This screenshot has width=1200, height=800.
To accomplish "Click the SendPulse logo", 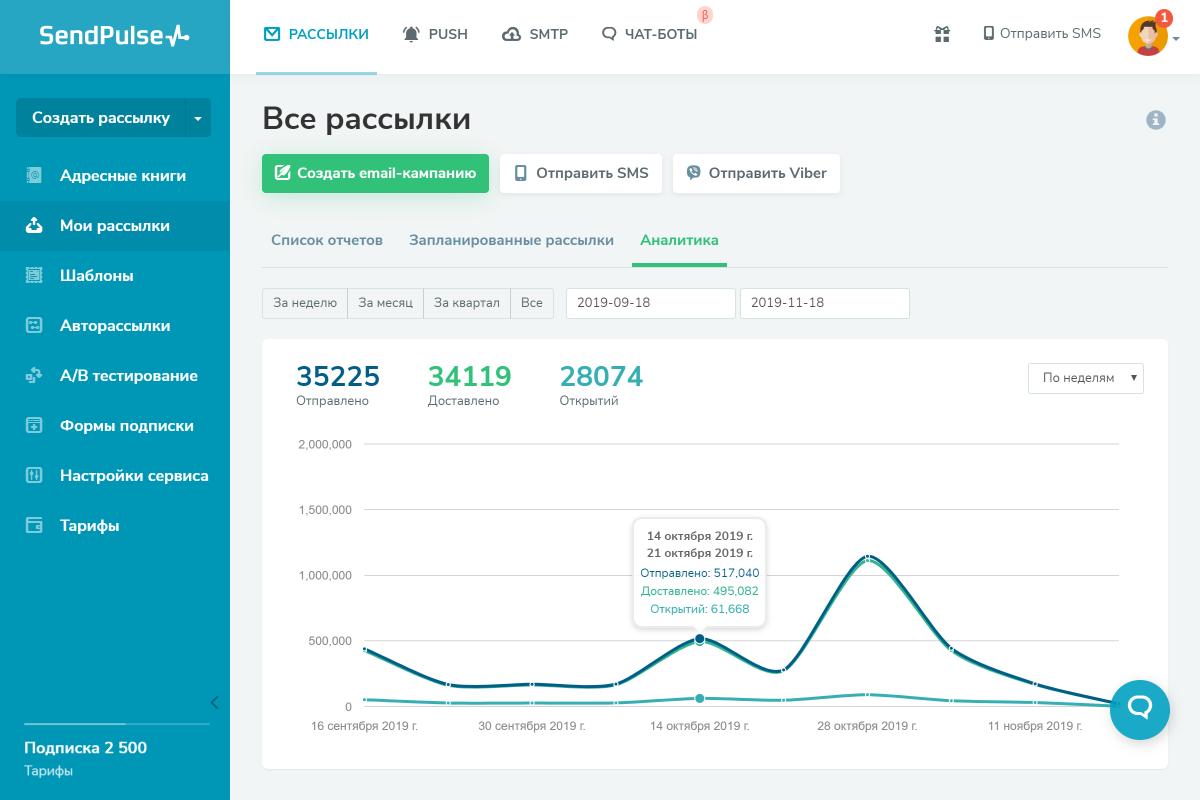I will pos(114,36).
